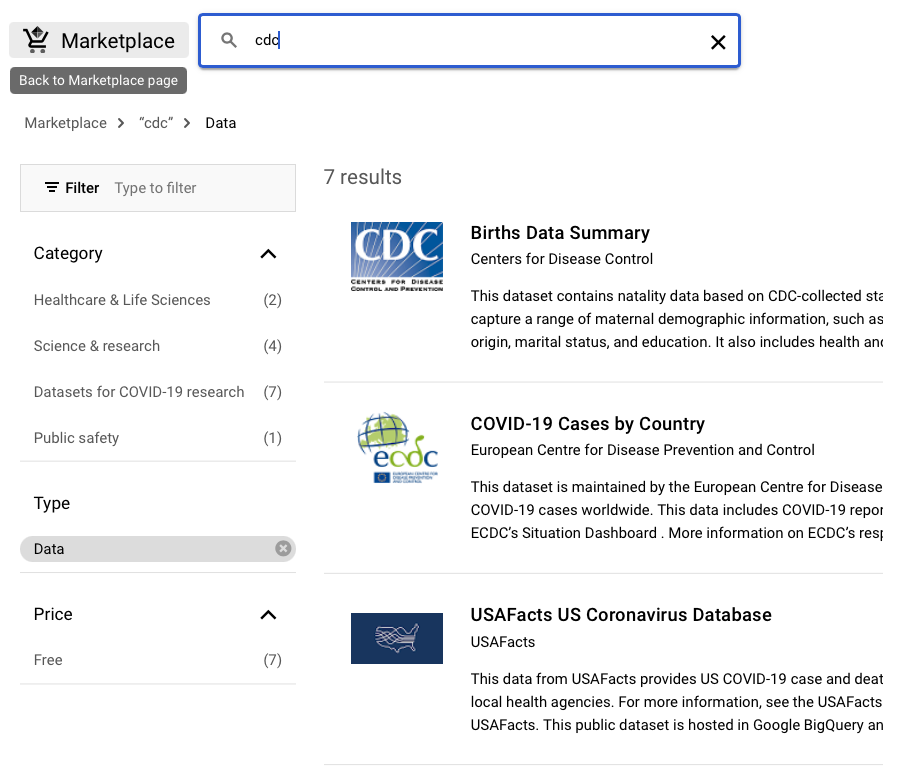
Task: Click the Category section heading
Action: pyautogui.click(x=68, y=253)
